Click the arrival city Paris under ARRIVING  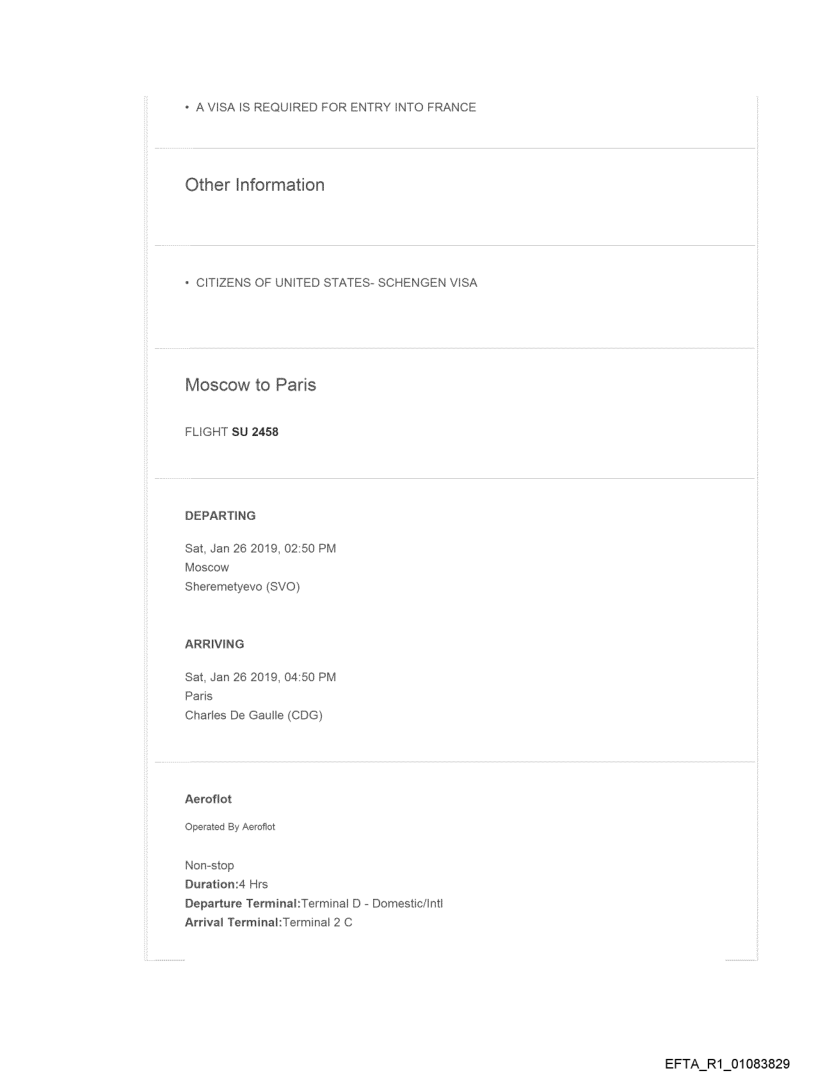(x=199, y=696)
